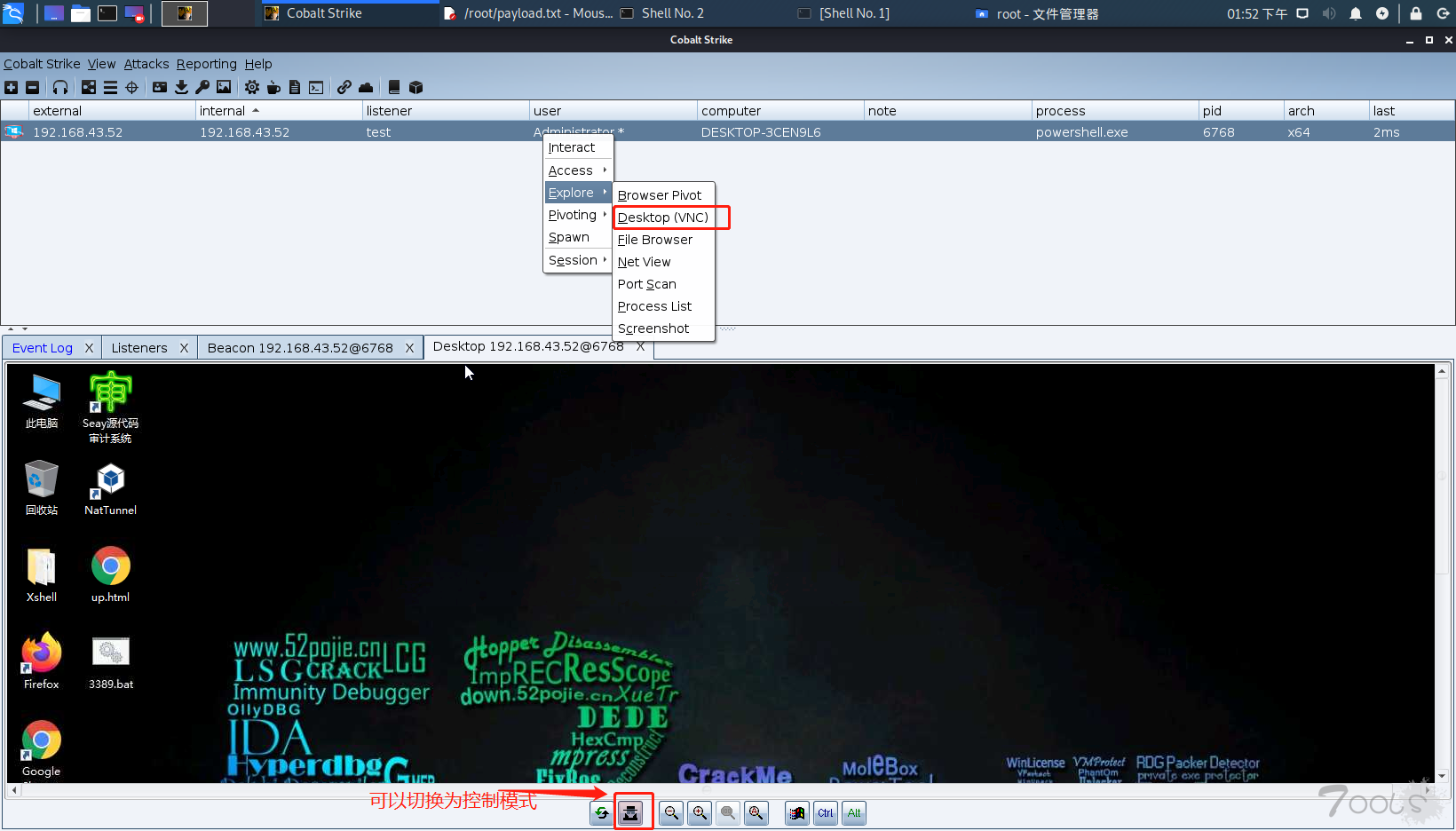This screenshot has width=1456, height=831.
Task: Select Spawn from context menu
Action: click(578, 237)
